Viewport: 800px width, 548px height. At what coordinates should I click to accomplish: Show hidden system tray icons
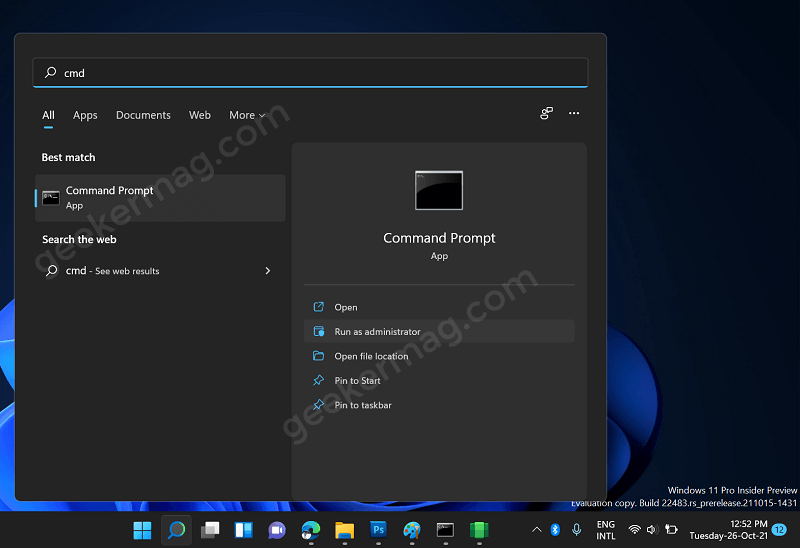click(537, 530)
